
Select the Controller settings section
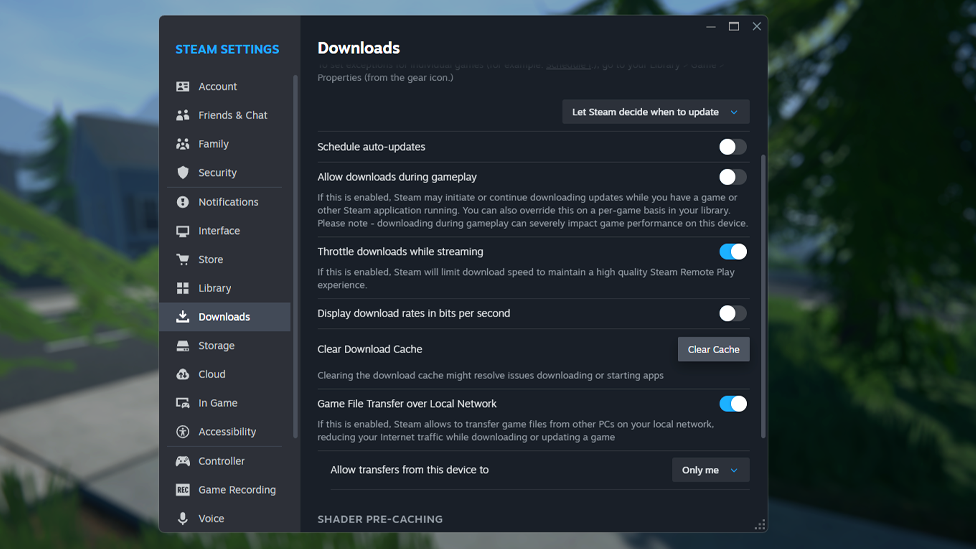tap(225, 461)
